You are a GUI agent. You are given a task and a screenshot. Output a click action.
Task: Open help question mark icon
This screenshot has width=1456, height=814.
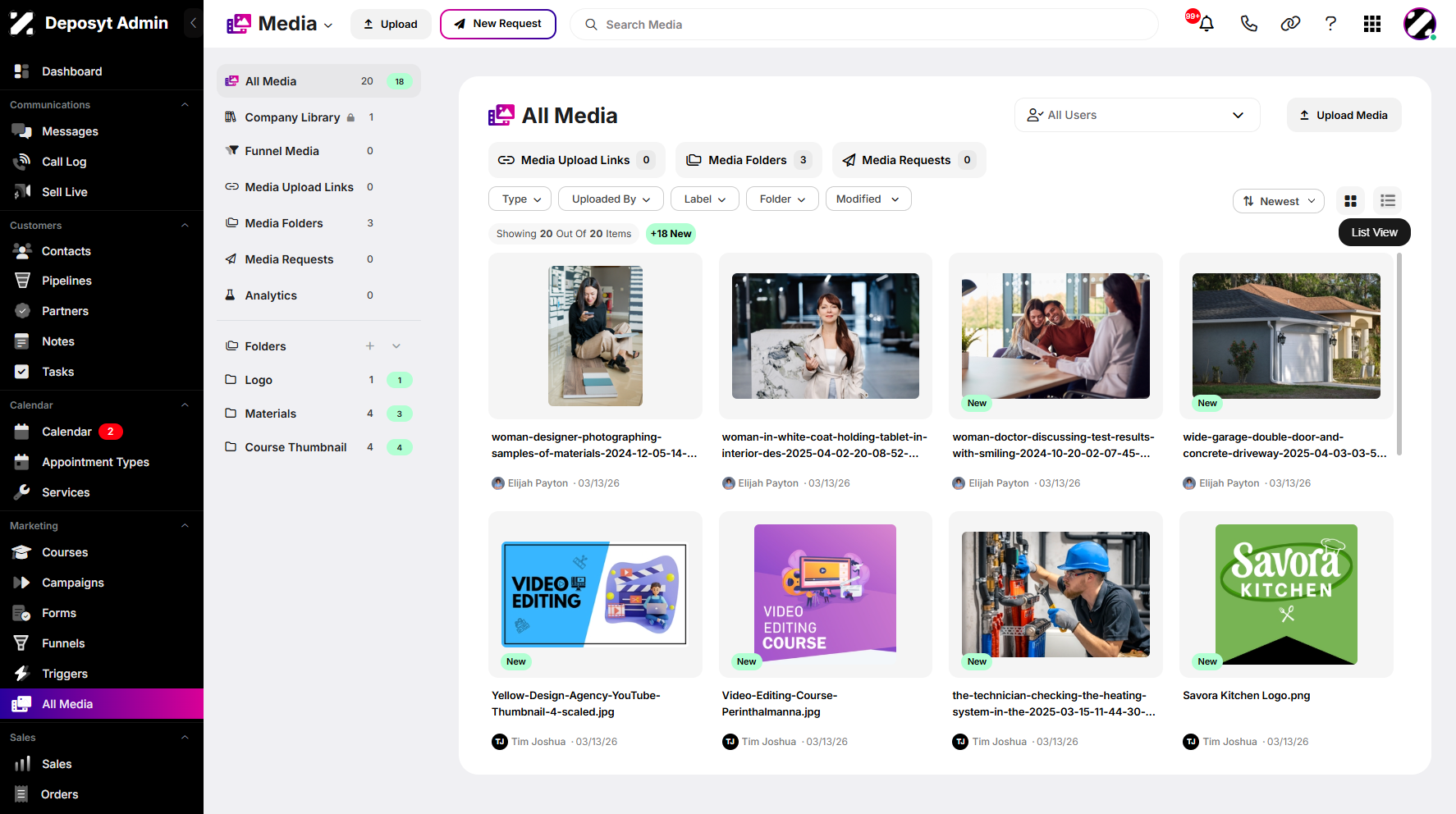point(1330,24)
